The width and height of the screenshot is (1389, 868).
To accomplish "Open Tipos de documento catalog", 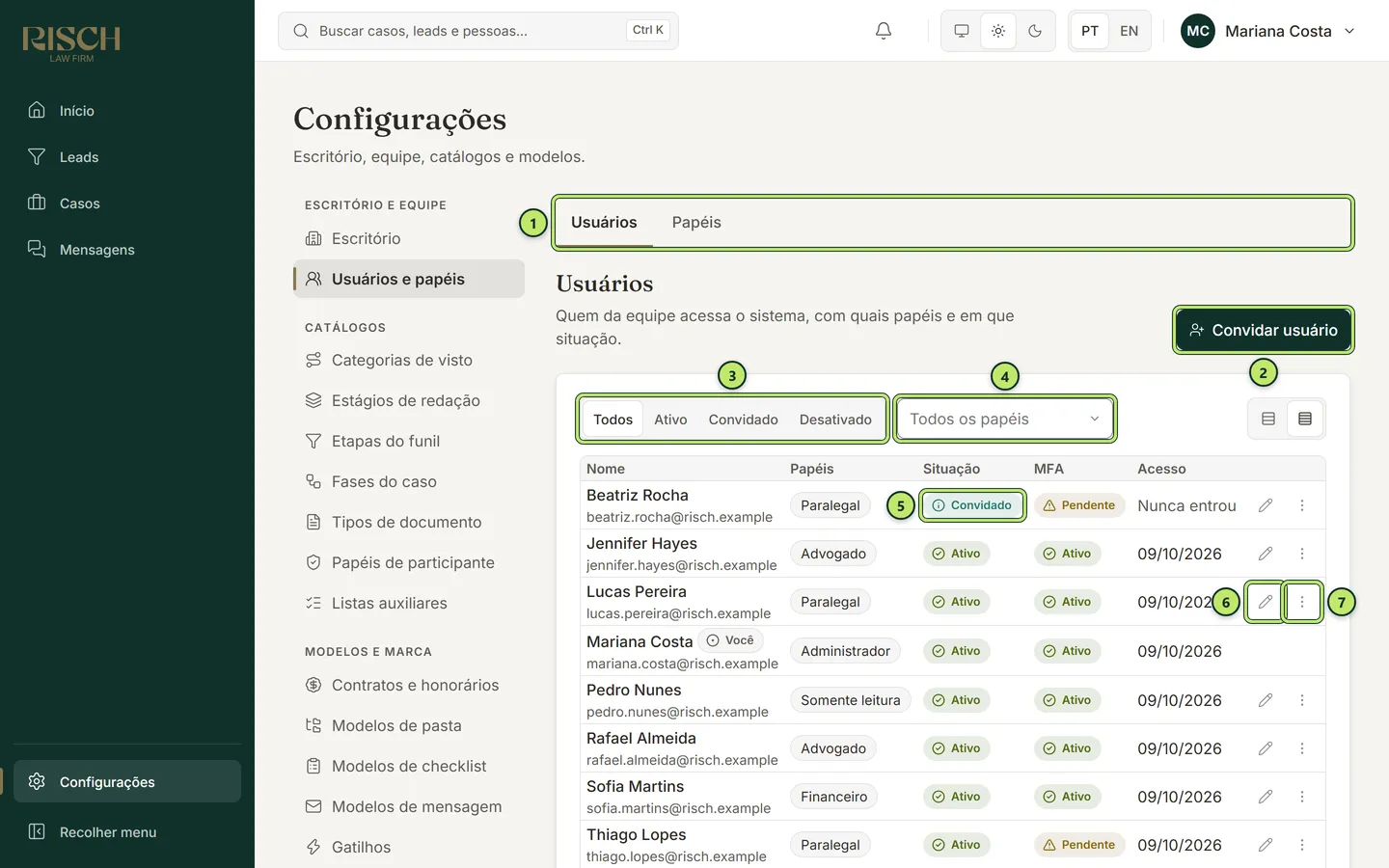I will pos(409,522).
